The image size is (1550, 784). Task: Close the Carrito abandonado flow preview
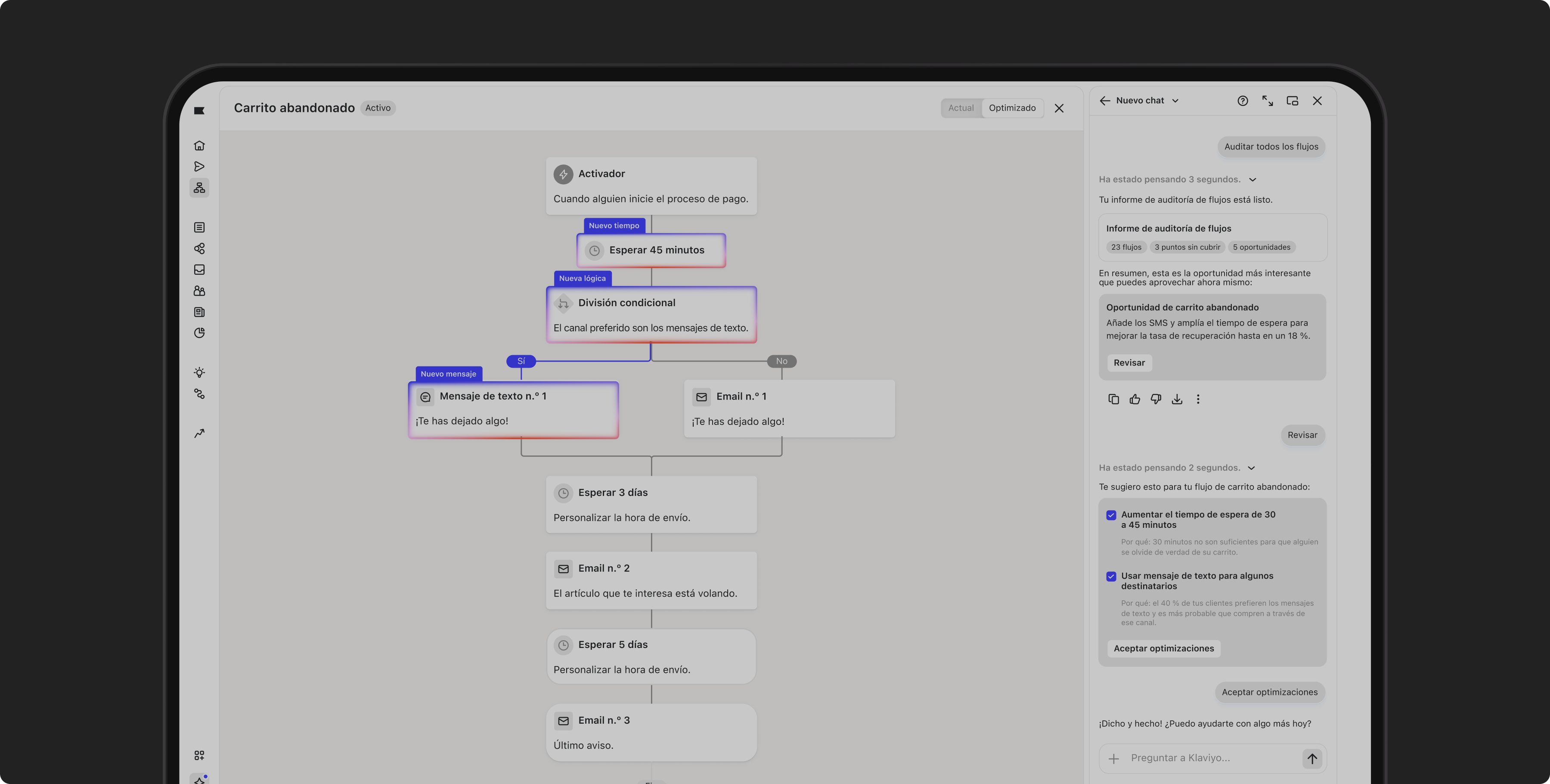tap(1059, 108)
